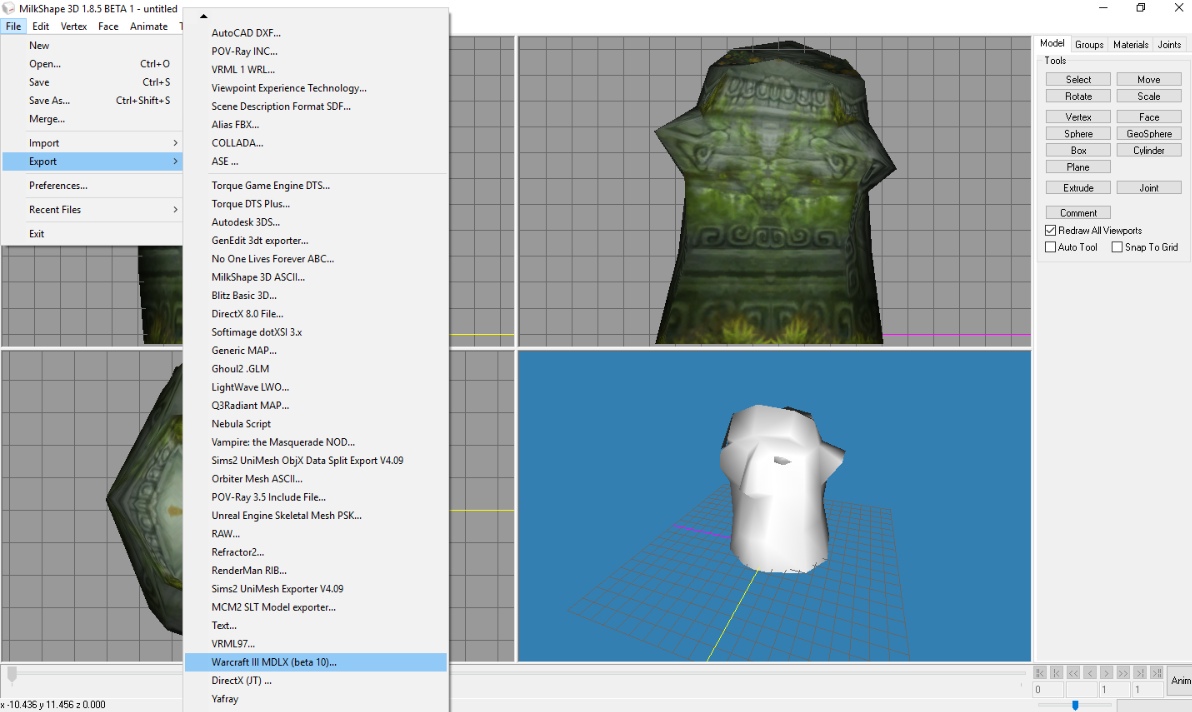Go to next keyframe button

click(x=1140, y=673)
